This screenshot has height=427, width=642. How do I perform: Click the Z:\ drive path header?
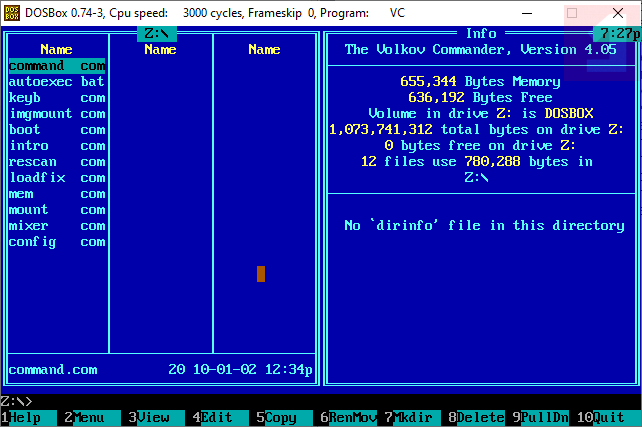pos(157,34)
